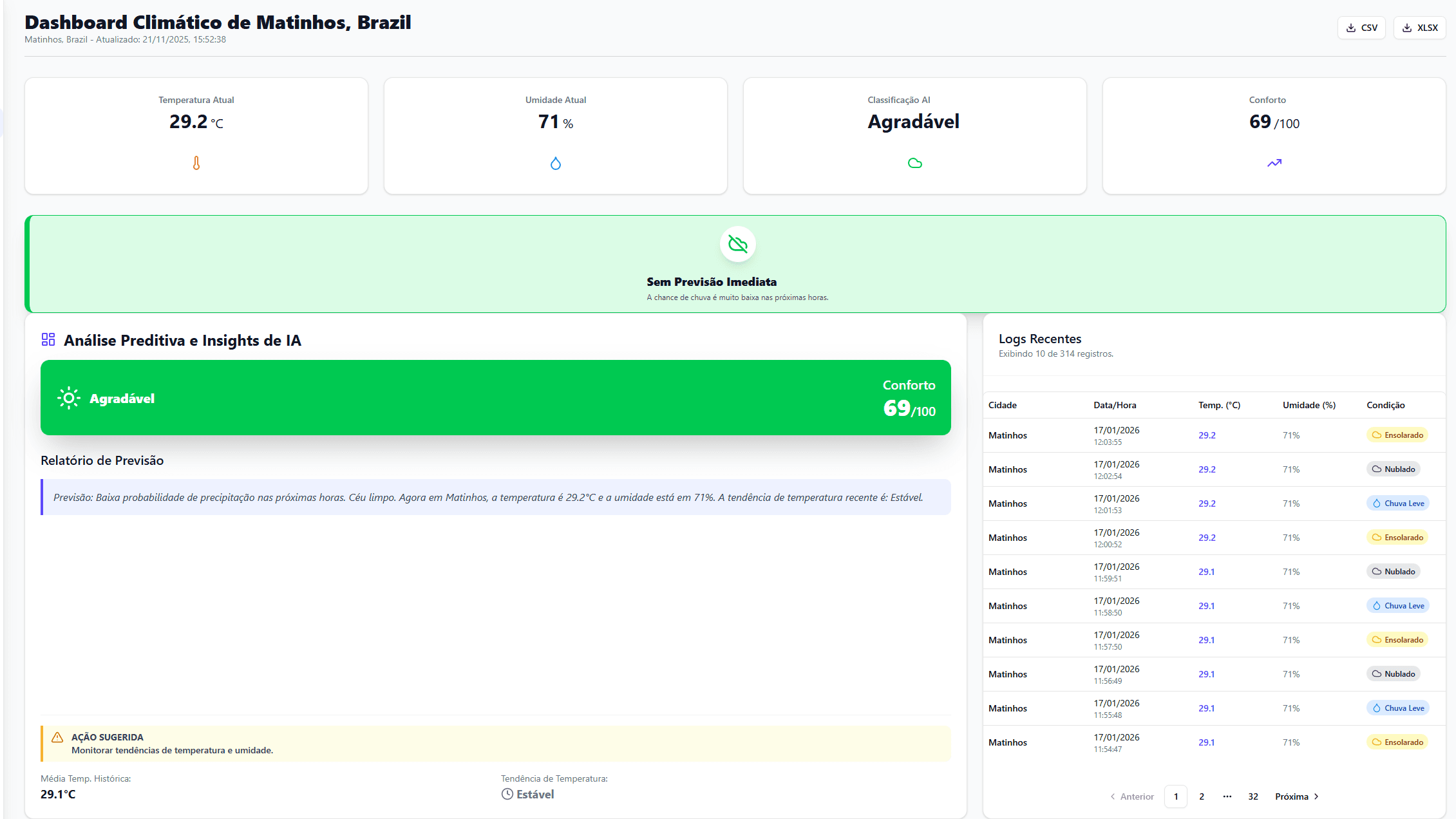Go to the next logs page with Próxima
The image size is (1456, 819).
pos(1296,796)
